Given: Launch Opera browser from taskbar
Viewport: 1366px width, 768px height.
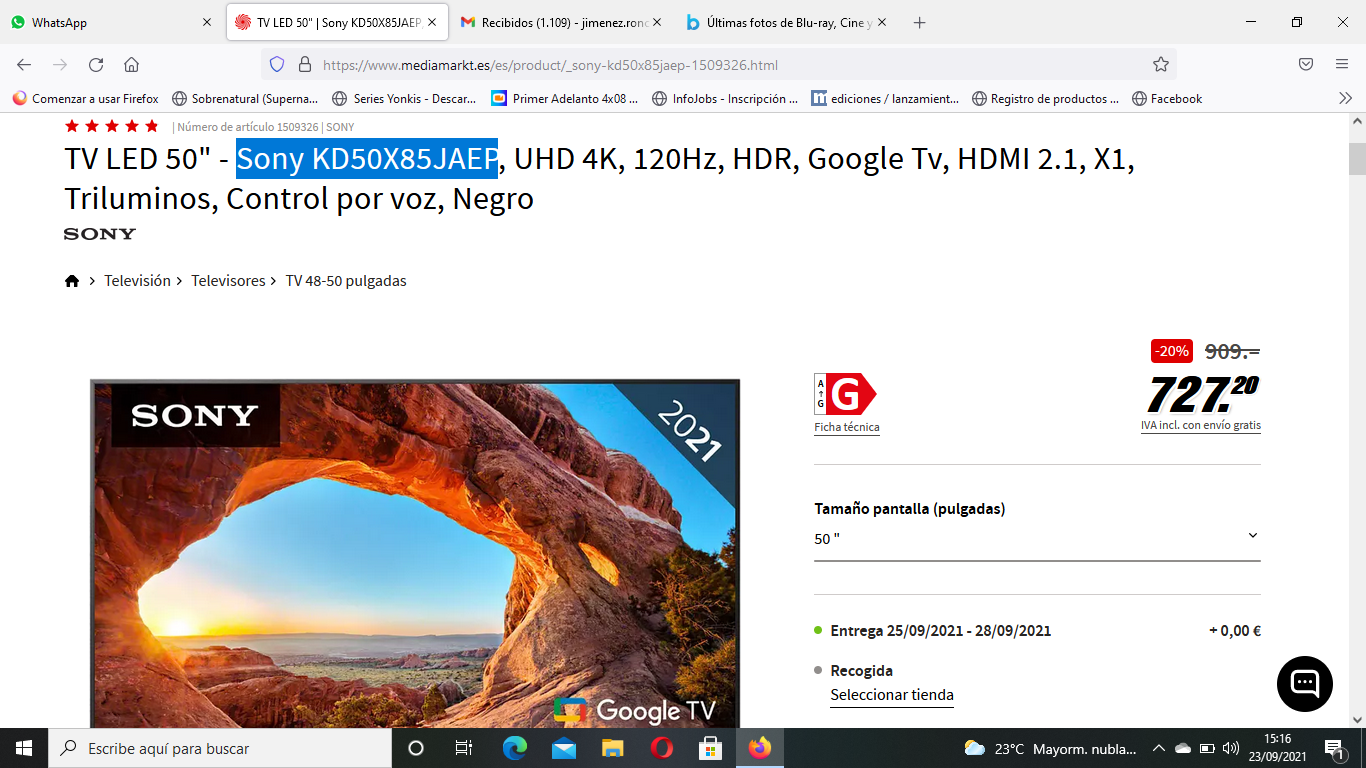Looking at the screenshot, I should (x=662, y=748).
